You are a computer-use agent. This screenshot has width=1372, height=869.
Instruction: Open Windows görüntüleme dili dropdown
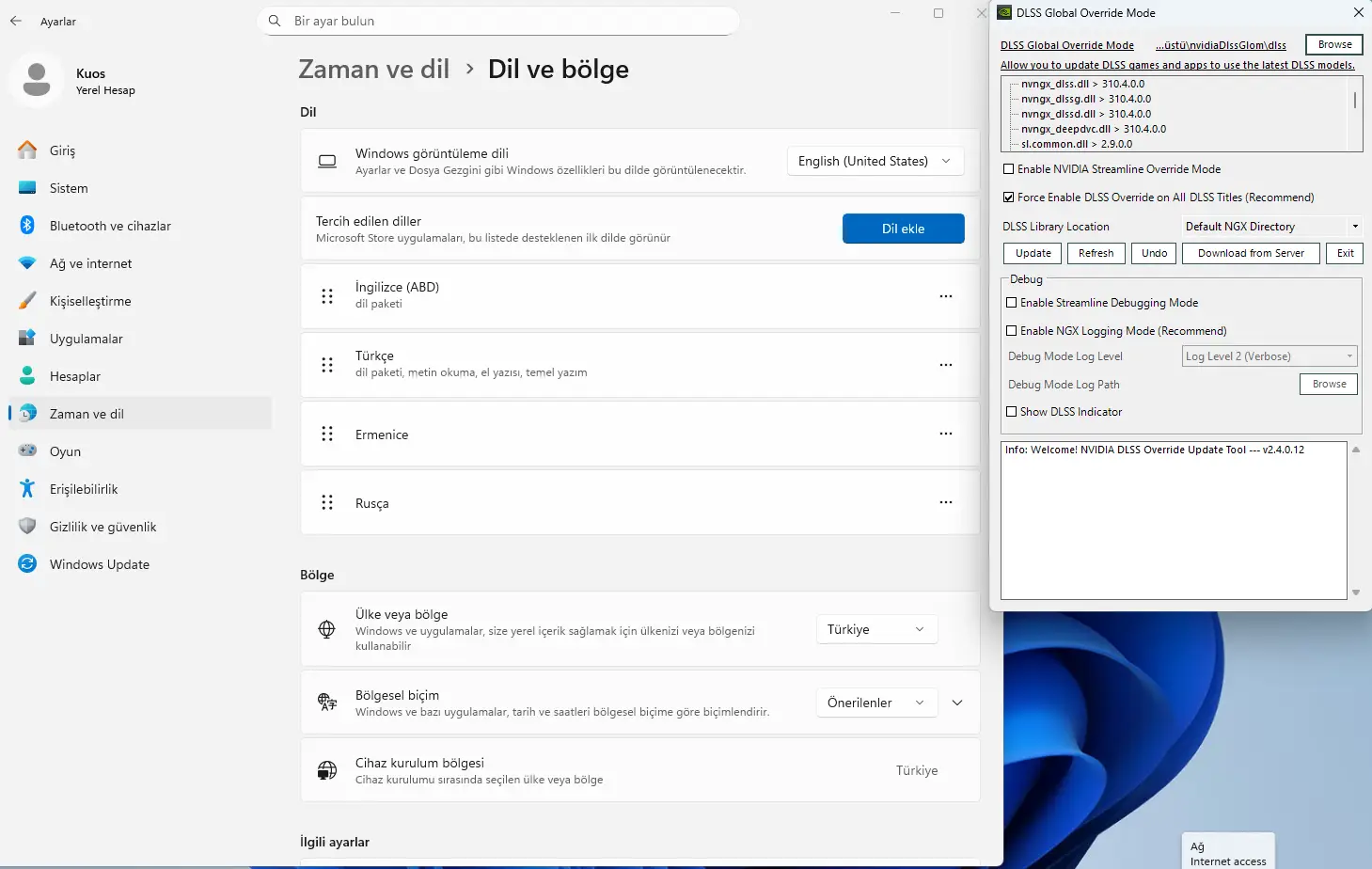pyautogui.click(x=875, y=161)
